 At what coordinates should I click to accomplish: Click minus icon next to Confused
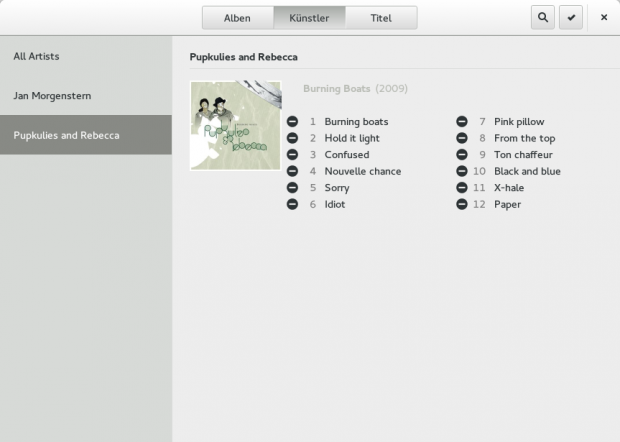tap(292, 155)
